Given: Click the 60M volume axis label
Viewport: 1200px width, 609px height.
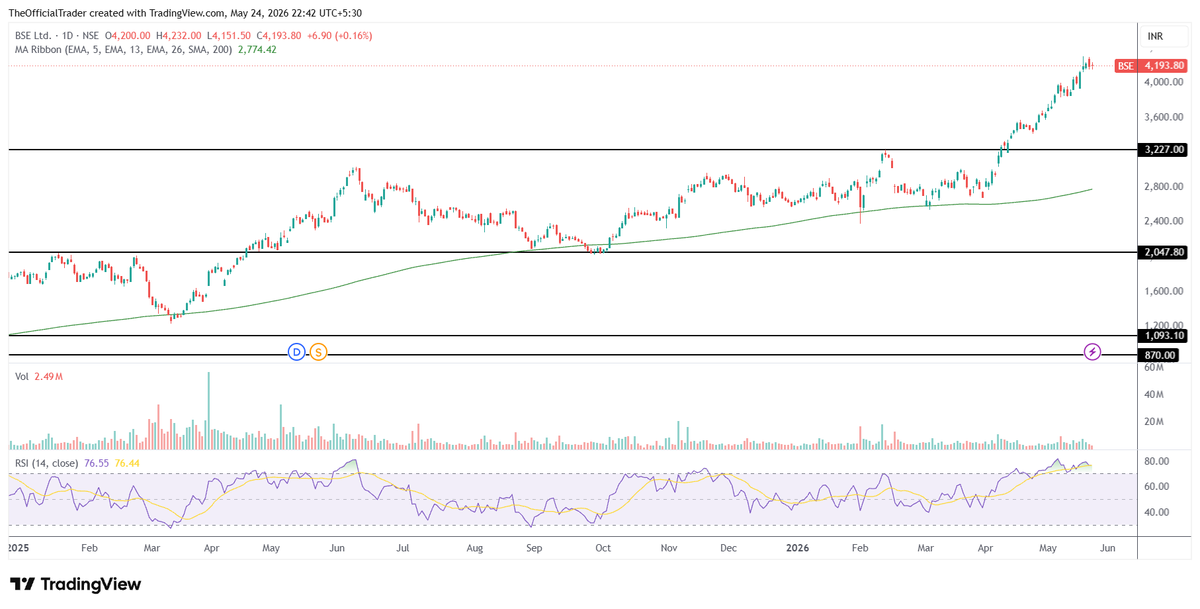Looking at the screenshot, I should point(1154,367).
